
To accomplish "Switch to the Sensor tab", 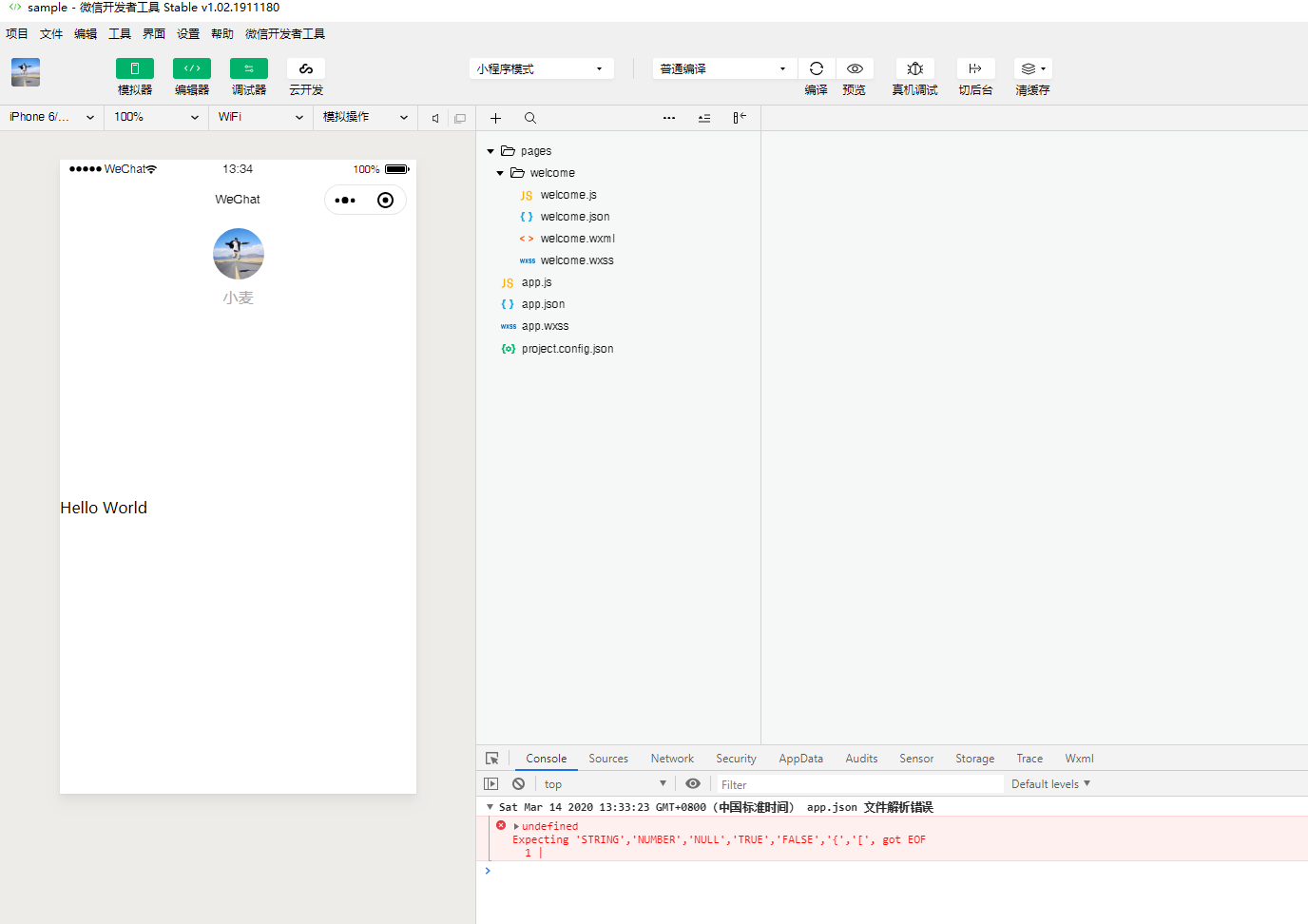I will click(916, 759).
